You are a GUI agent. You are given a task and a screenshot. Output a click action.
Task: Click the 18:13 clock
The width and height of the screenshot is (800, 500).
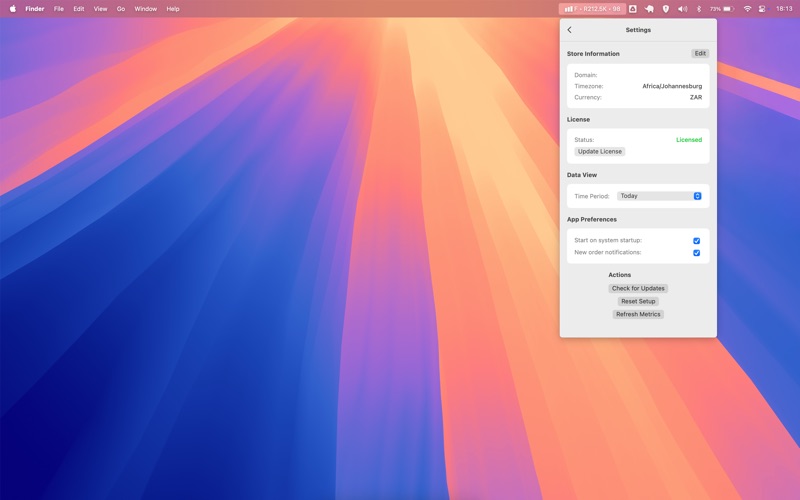pyautogui.click(x=784, y=9)
